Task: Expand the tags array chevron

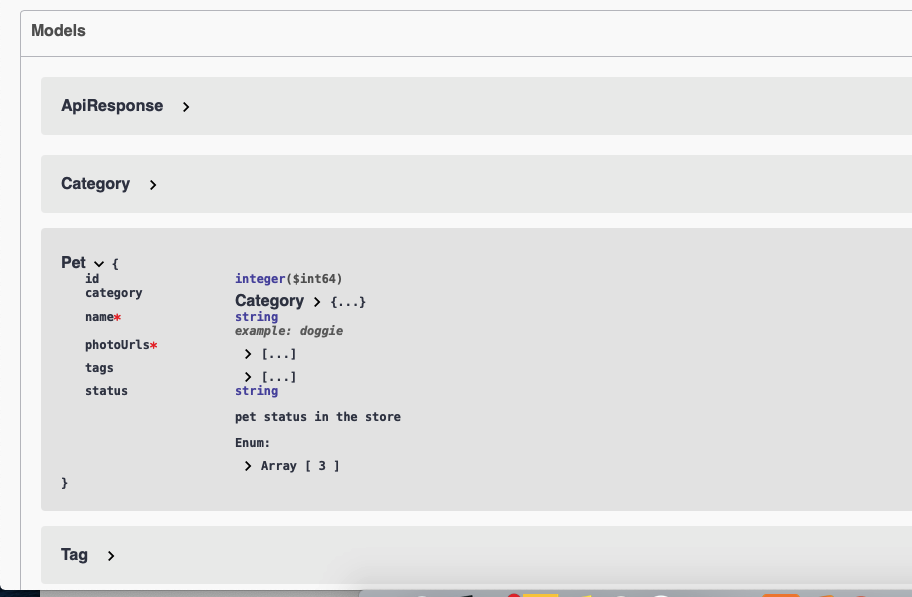Action: [248, 377]
